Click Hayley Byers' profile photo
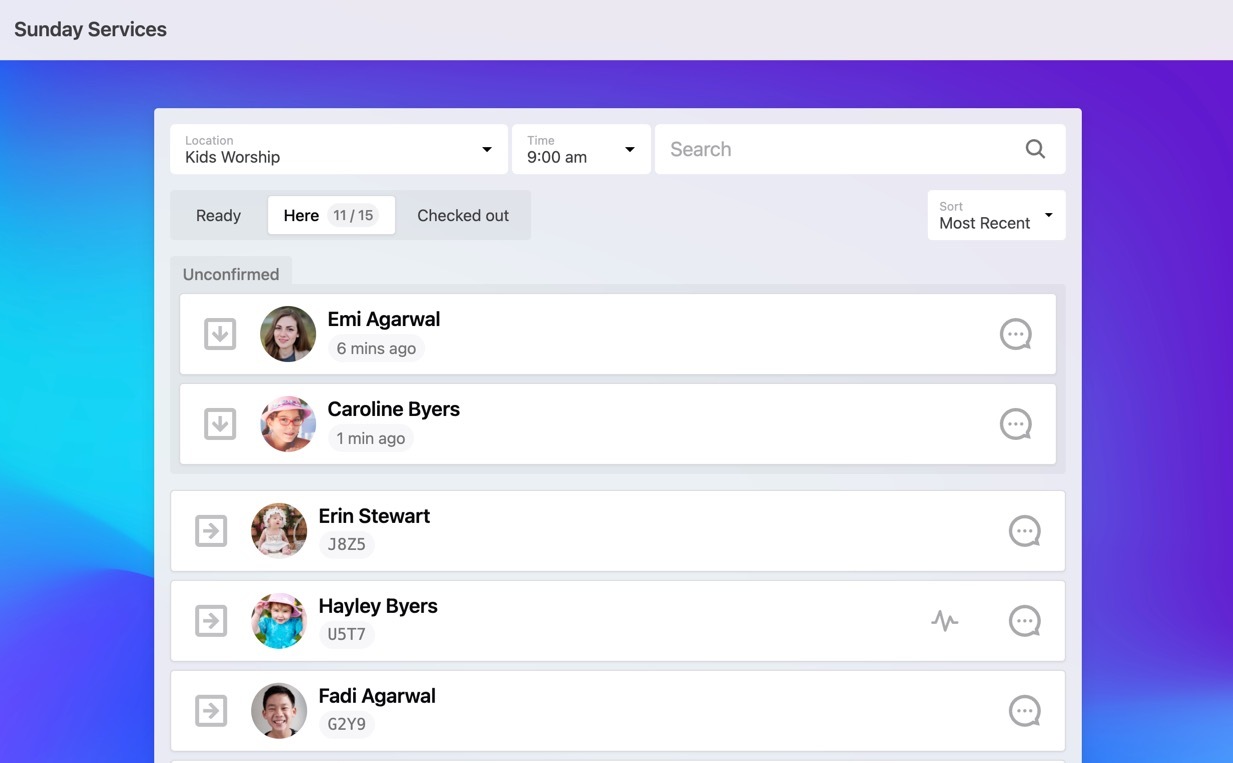The width and height of the screenshot is (1233, 763). (279, 621)
